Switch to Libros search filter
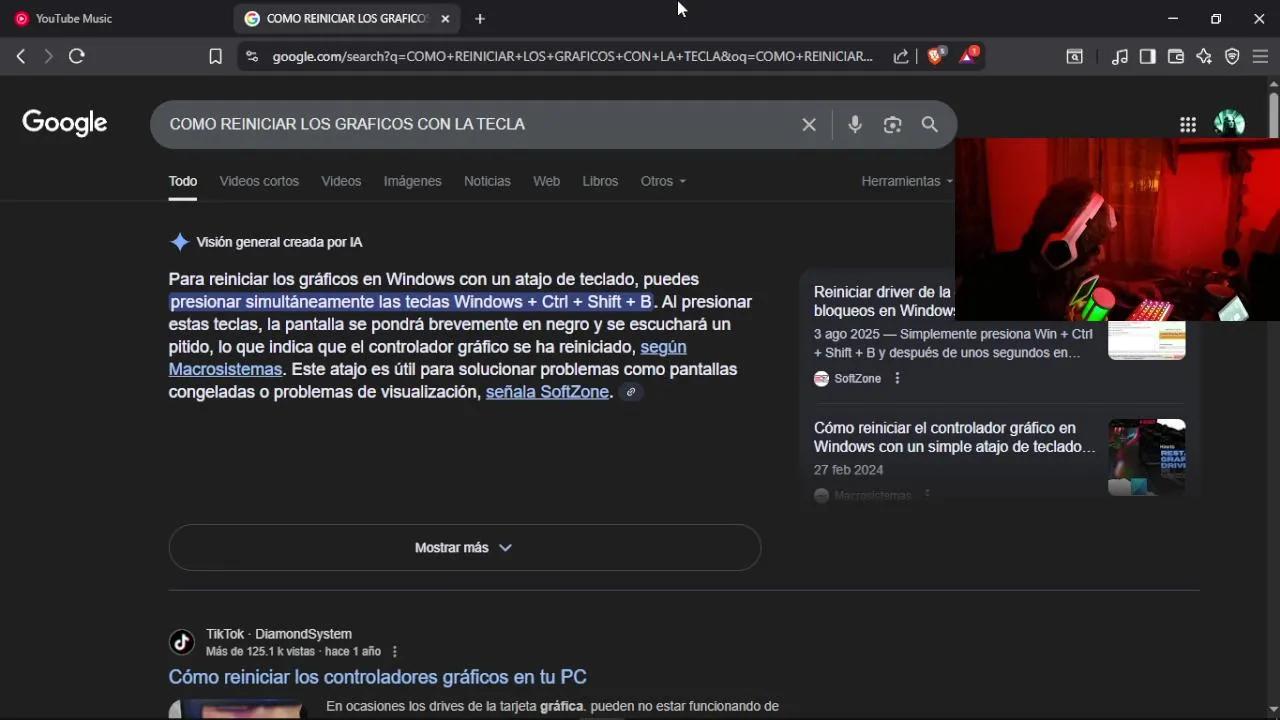Screen dimensions: 1280x720 tap(600, 181)
